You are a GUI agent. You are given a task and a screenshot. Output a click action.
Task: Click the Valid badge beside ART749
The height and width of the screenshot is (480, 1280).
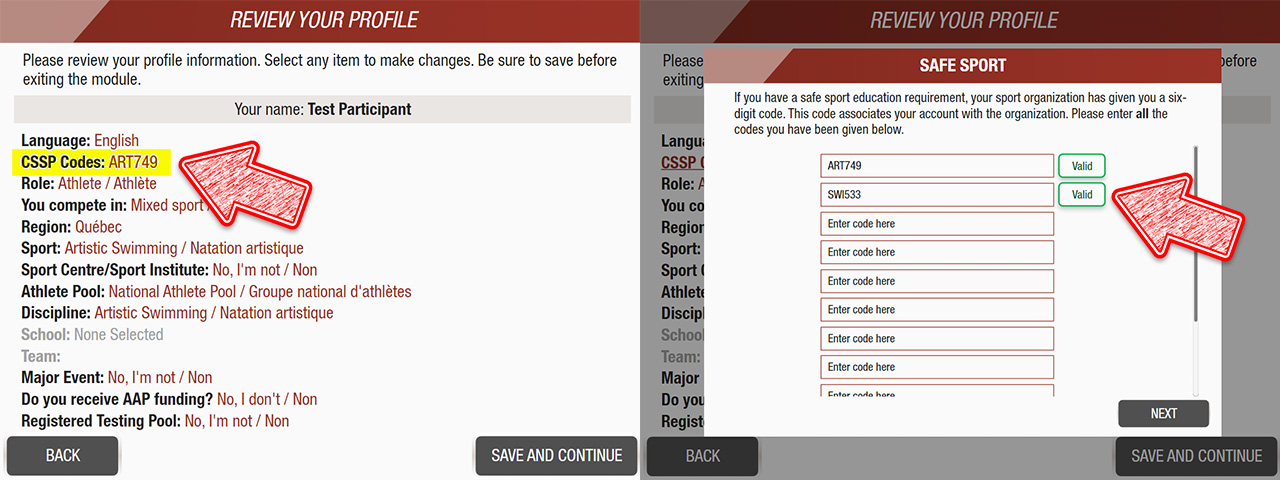(1082, 166)
